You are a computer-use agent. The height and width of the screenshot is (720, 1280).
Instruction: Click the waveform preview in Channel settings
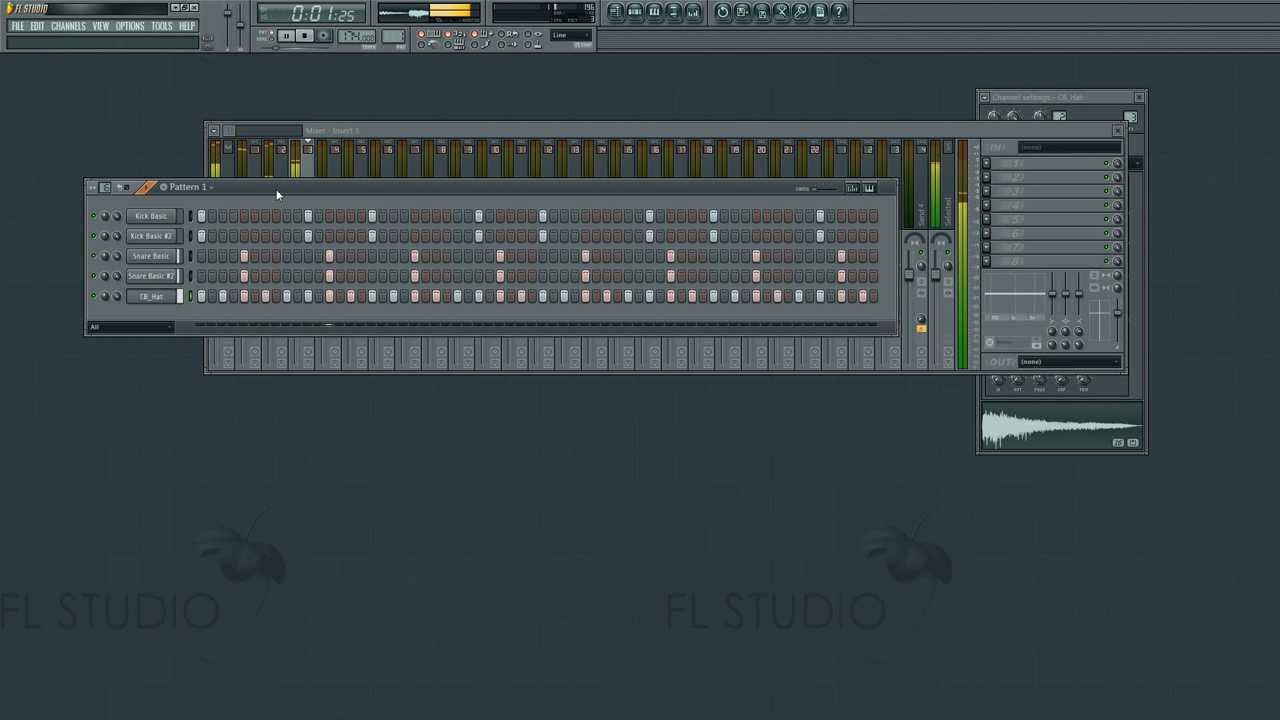coord(1061,428)
